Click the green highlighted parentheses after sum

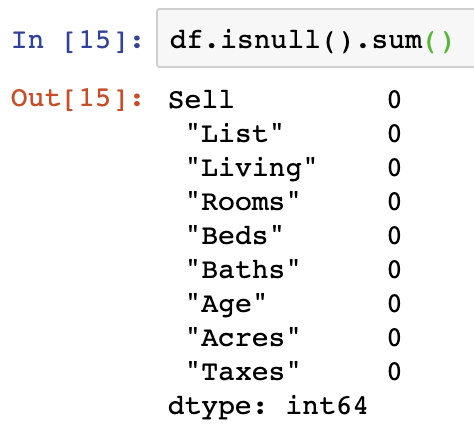pos(439,41)
